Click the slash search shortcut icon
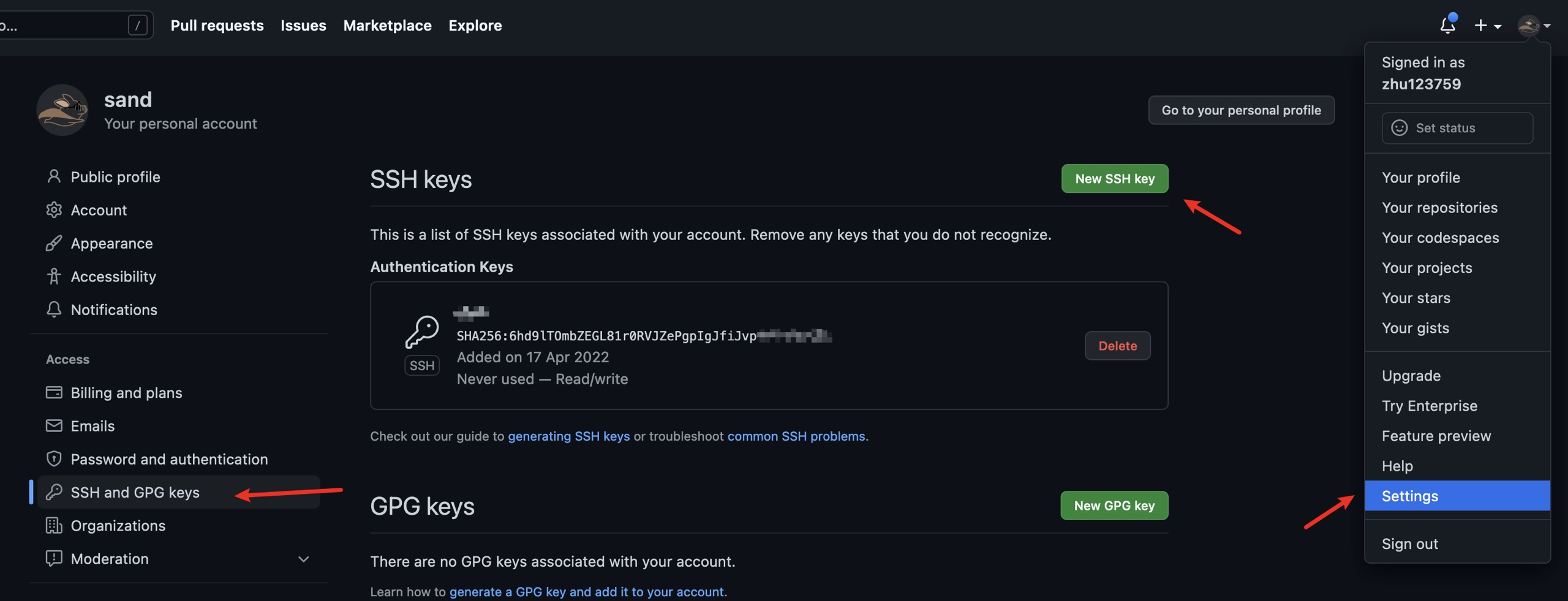 point(138,25)
